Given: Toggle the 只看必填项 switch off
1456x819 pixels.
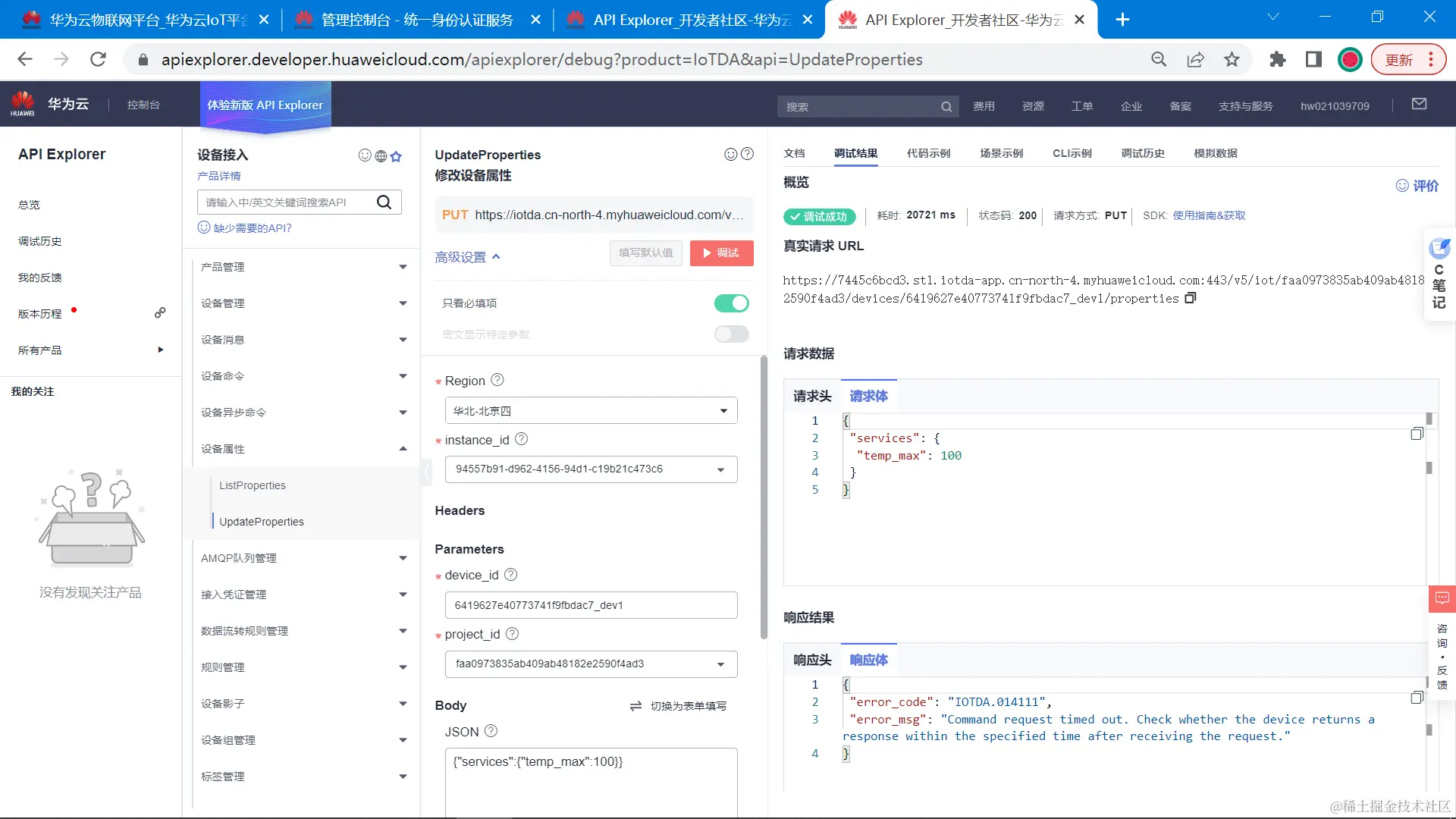Looking at the screenshot, I should pyautogui.click(x=731, y=303).
